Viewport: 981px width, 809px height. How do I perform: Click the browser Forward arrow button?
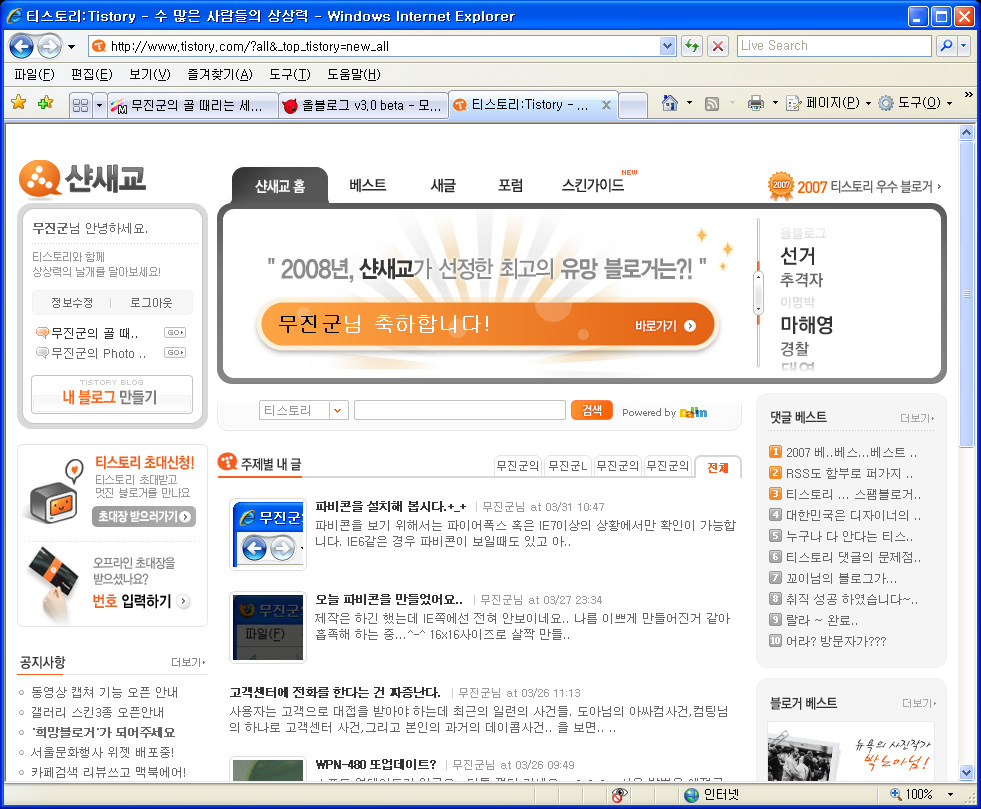point(49,46)
